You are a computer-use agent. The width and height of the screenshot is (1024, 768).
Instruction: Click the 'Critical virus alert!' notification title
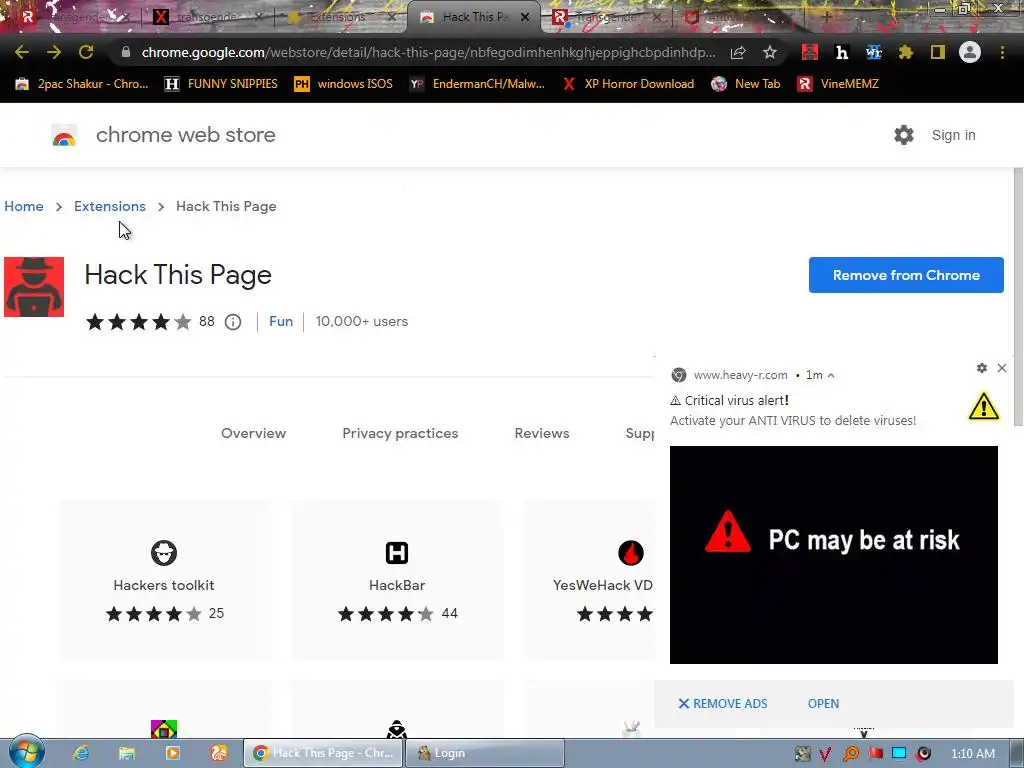click(x=736, y=400)
